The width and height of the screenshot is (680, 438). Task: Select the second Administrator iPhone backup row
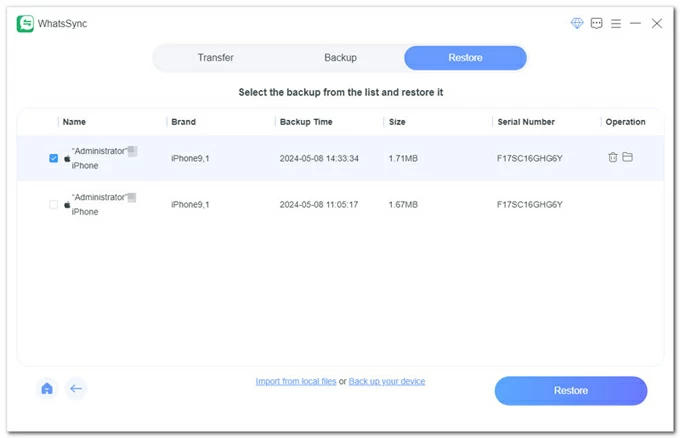(x=340, y=205)
